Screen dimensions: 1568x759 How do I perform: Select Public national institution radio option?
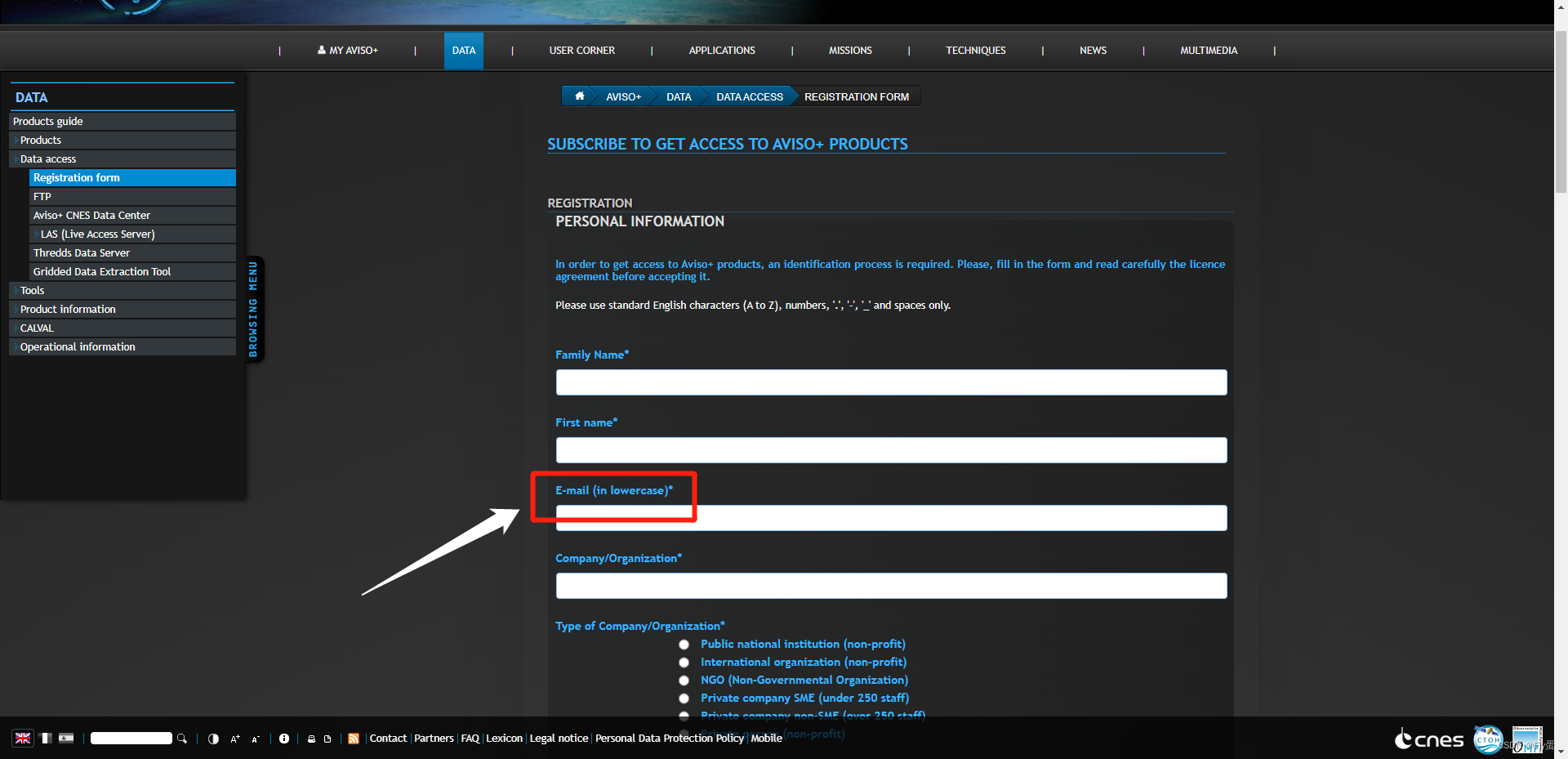coord(684,645)
